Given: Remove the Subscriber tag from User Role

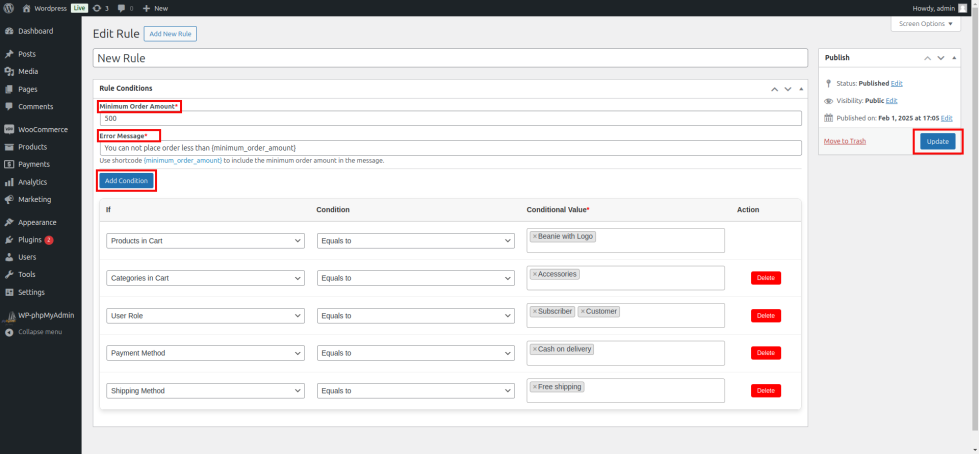Looking at the screenshot, I should 535,311.
